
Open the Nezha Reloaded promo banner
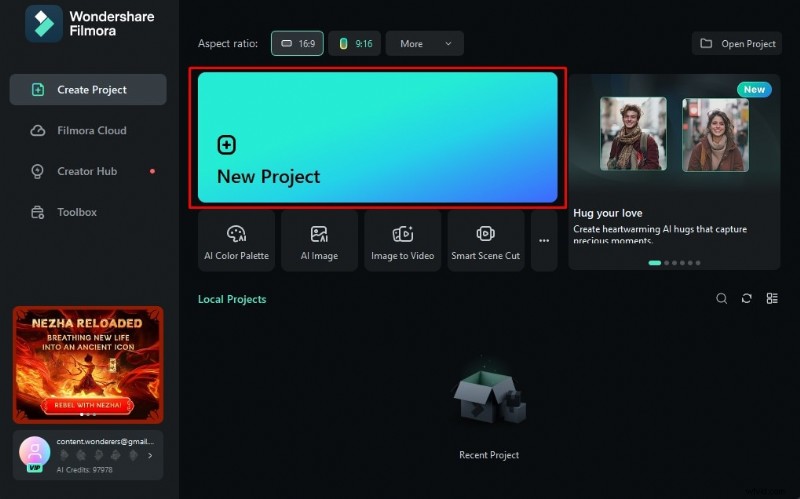point(88,364)
